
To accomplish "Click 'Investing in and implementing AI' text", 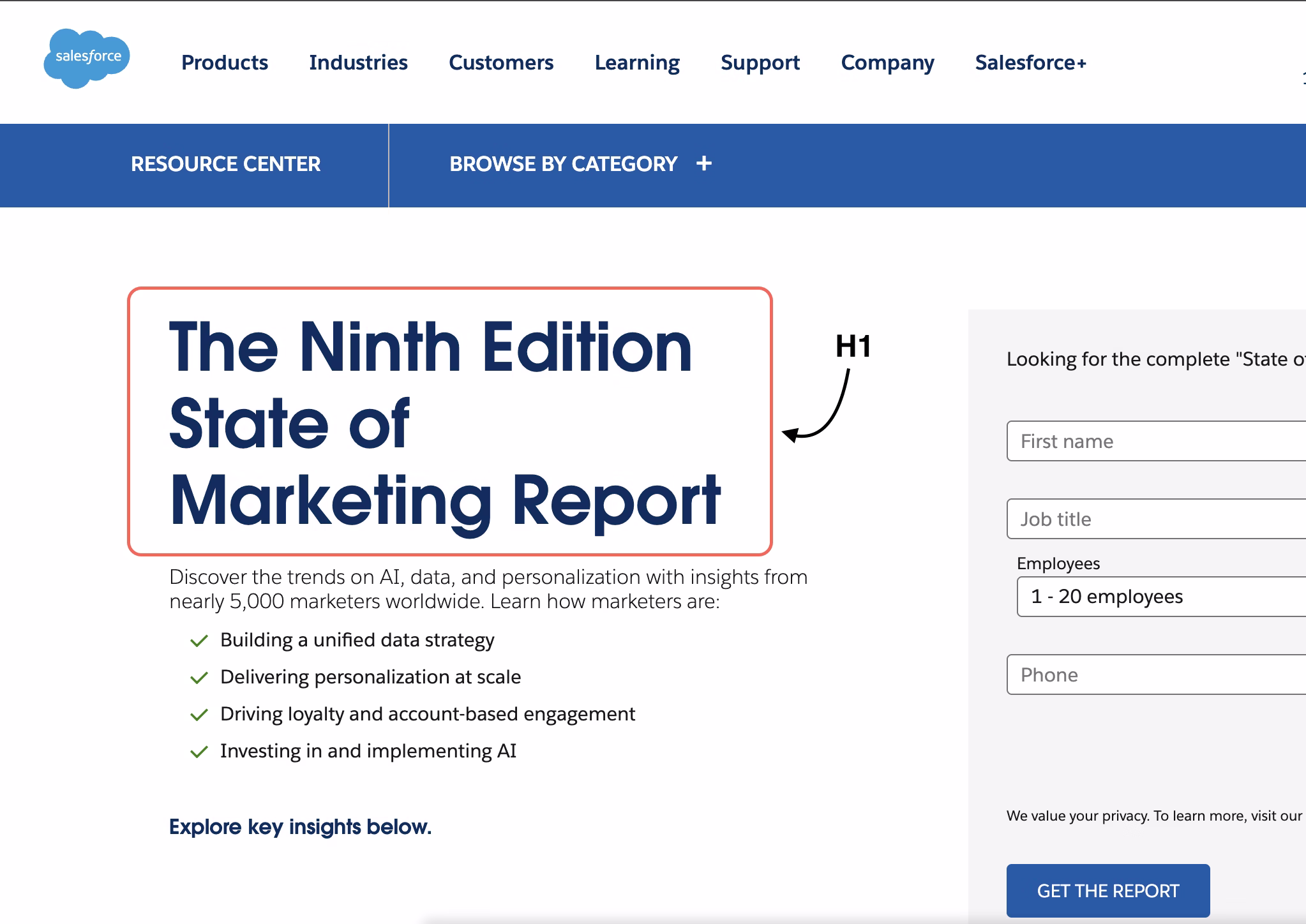I will click(x=368, y=751).
